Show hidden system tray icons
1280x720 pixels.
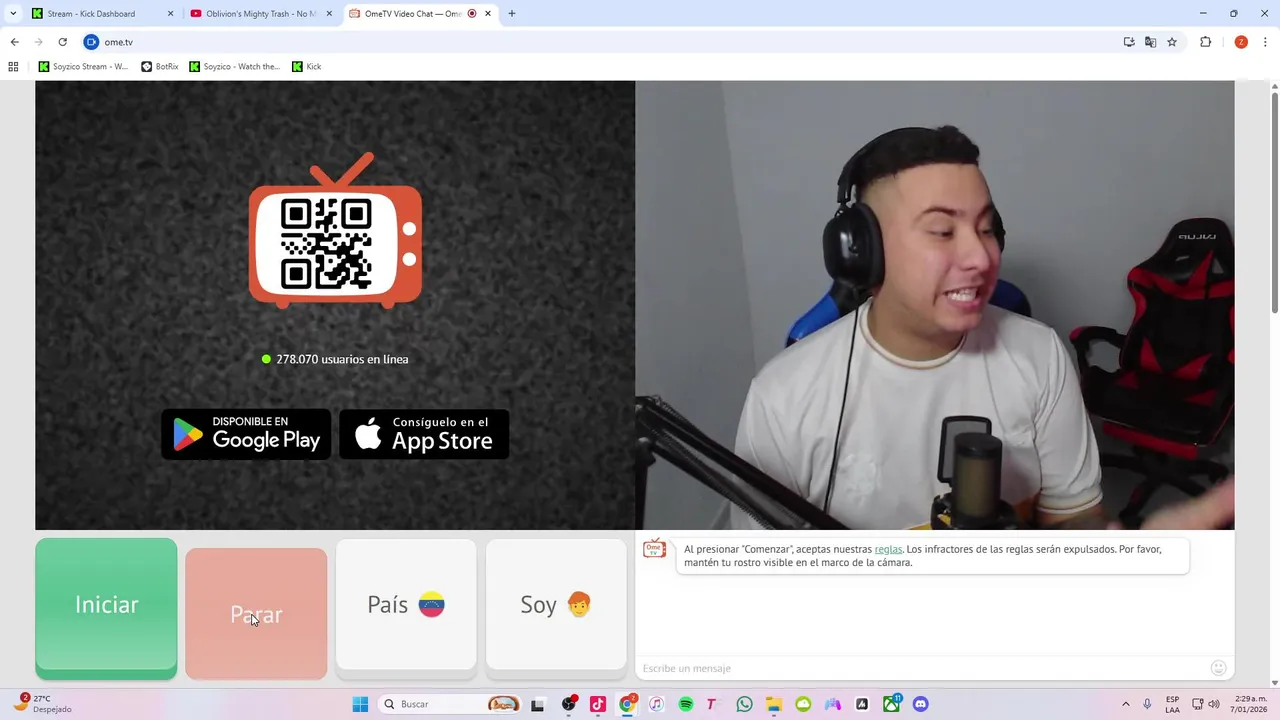click(x=1125, y=704)
